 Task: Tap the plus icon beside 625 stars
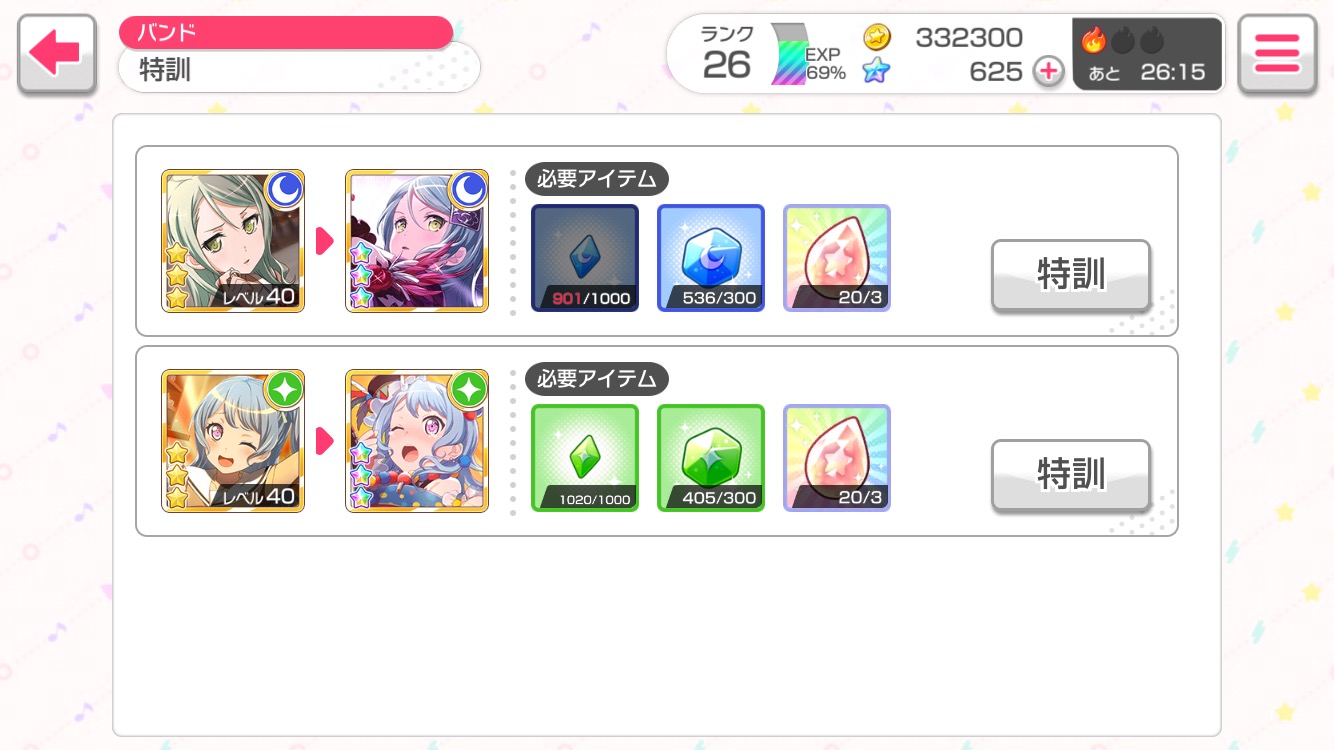pos(1048,72)
